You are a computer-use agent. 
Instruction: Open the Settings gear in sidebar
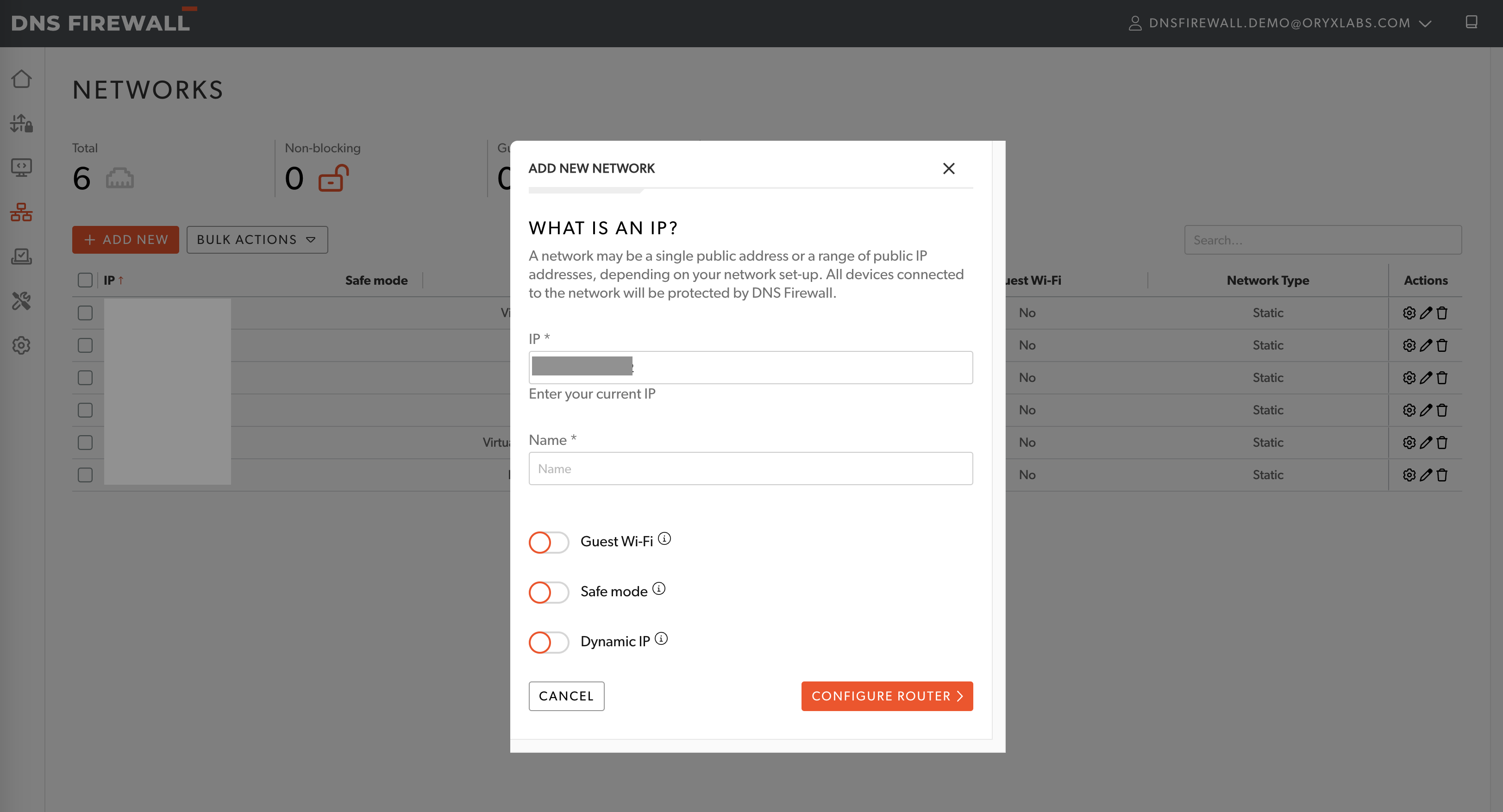[22, 345]
